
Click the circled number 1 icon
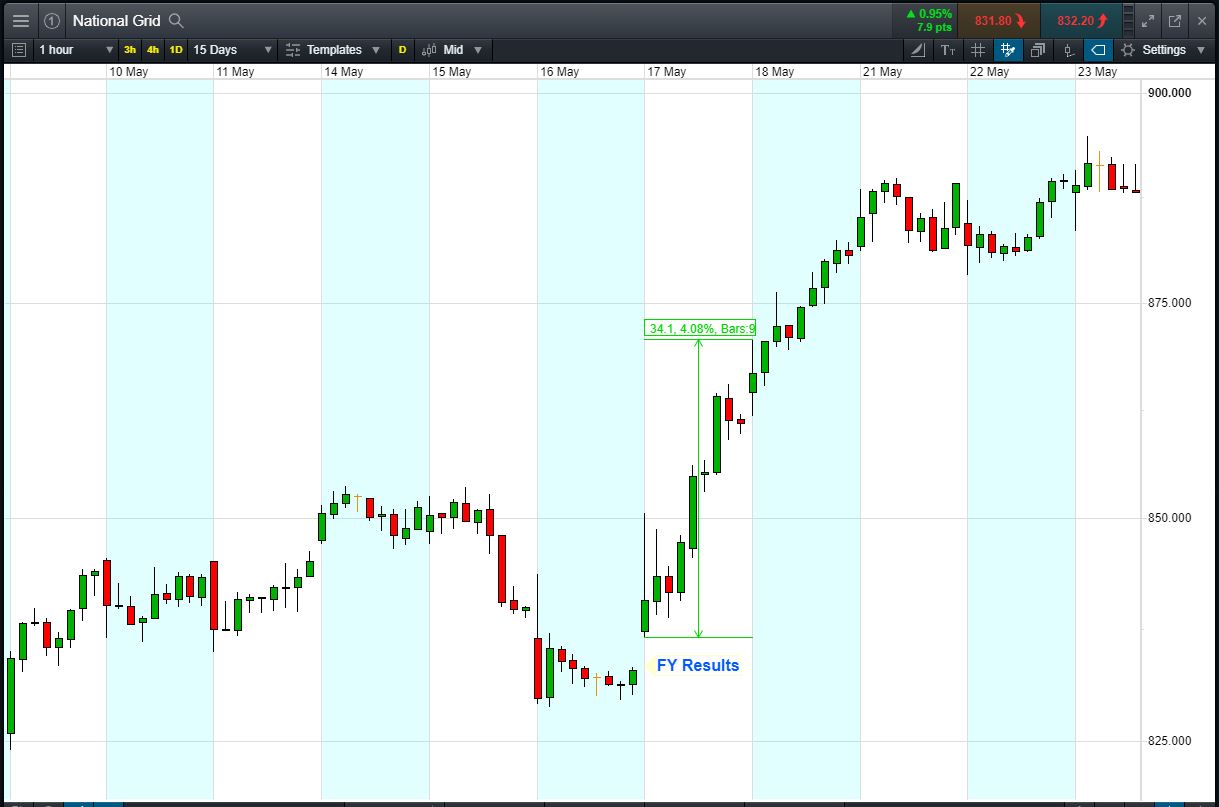pyautogui.click(x=52, y=20)
